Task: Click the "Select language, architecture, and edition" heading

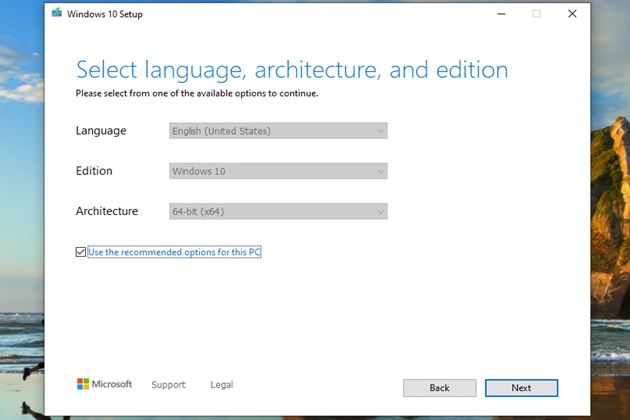Action: coord(292,70)
